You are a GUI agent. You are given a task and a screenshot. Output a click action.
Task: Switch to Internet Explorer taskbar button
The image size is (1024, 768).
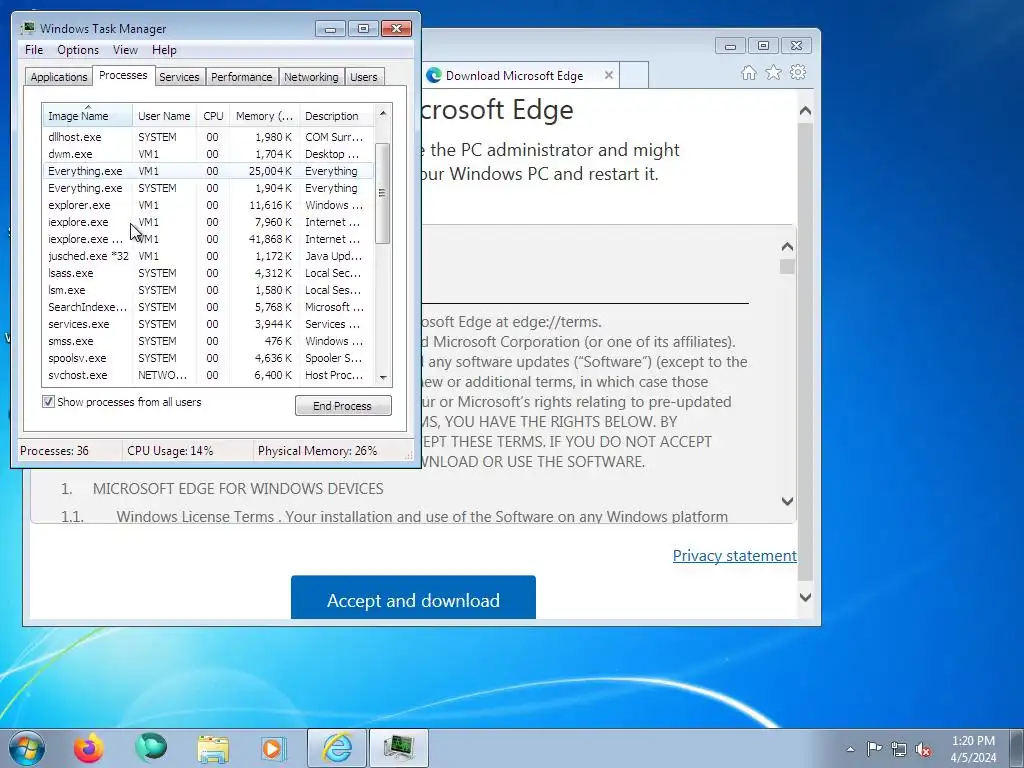pos(337,748)
